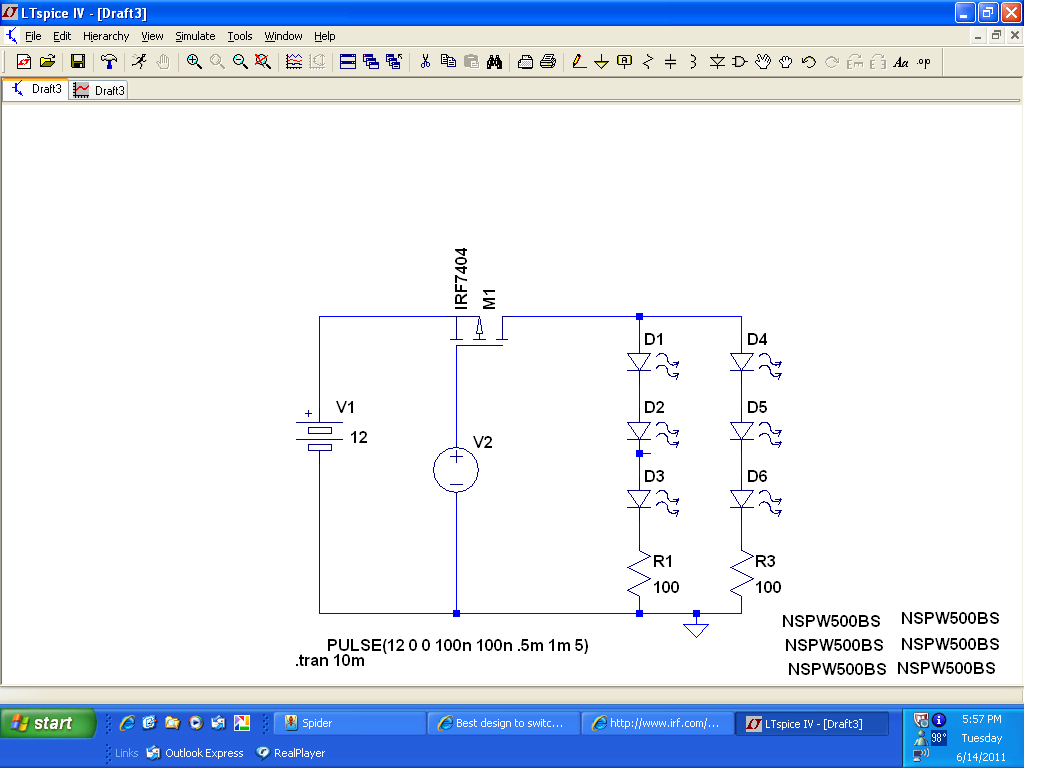Select the .tran 10m directive text
Viewport: 1042px width, 770px height.
pyautogui.click(x=330, y=661)
